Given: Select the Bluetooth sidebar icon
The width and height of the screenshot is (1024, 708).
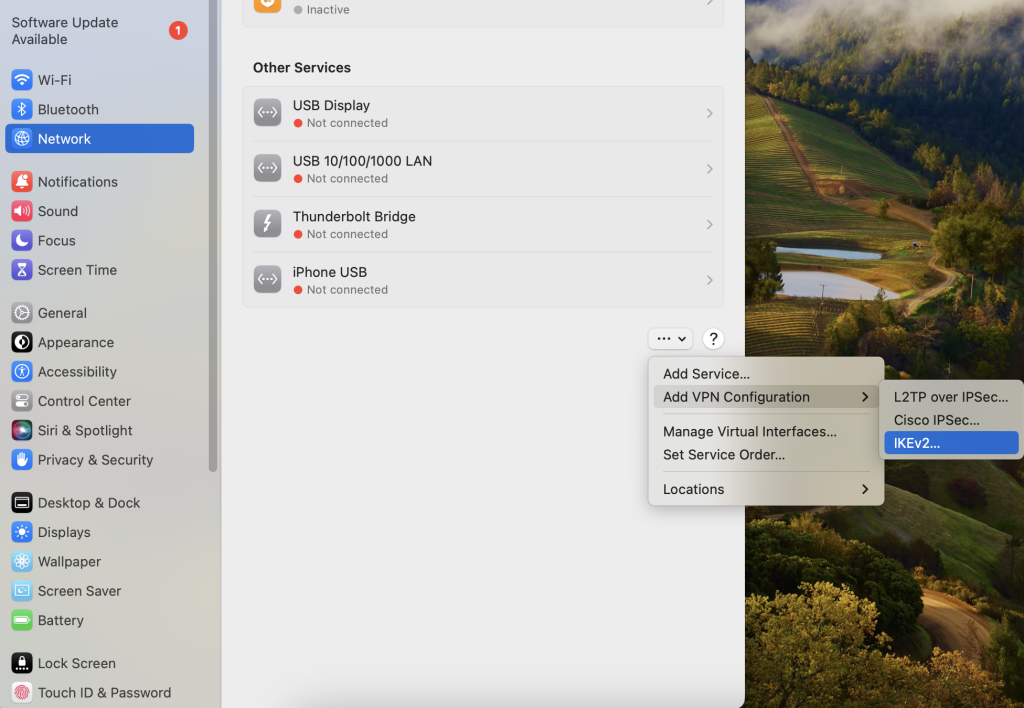Looking at the screenshot, I should tap(22, 109).
